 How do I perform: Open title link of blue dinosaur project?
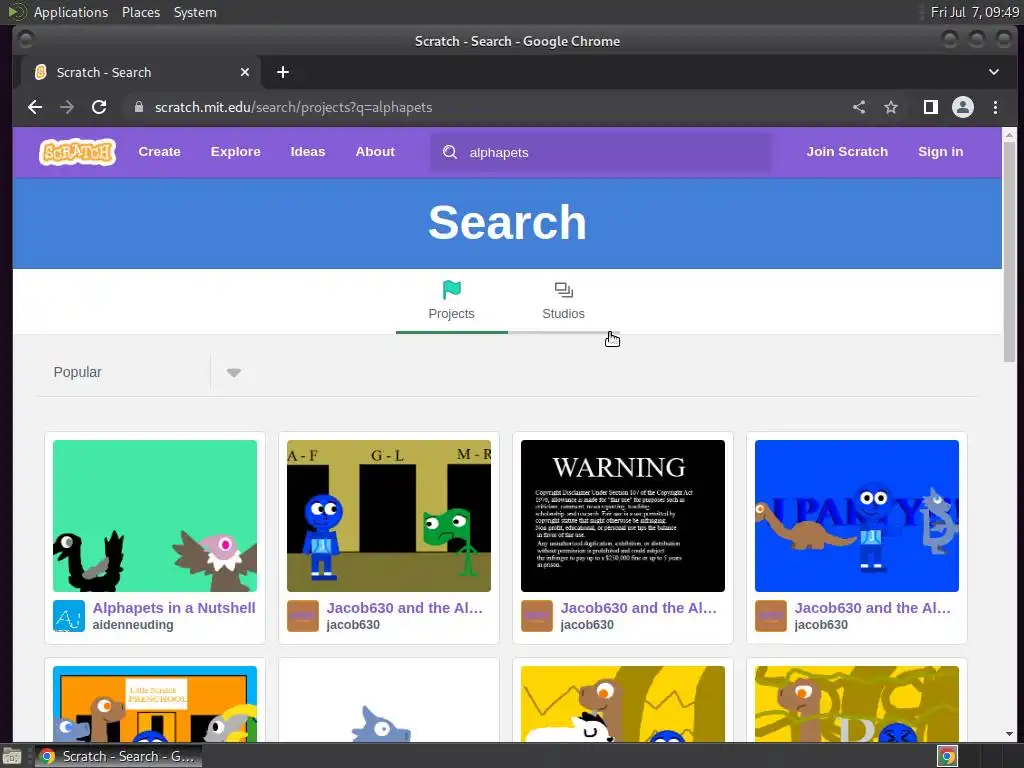(x=872, y=608)
